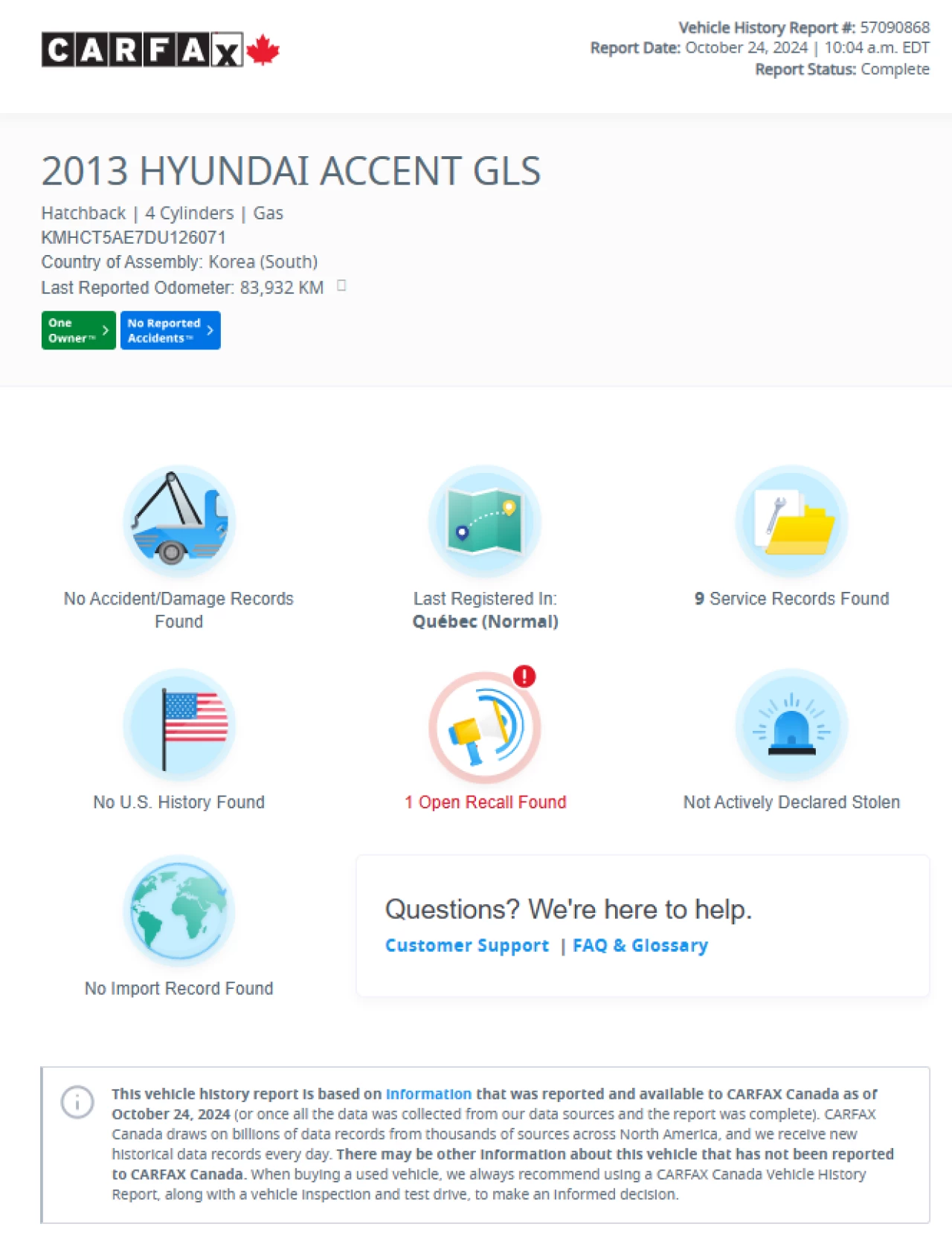Click the map registration icon

(x=485, y=521)
